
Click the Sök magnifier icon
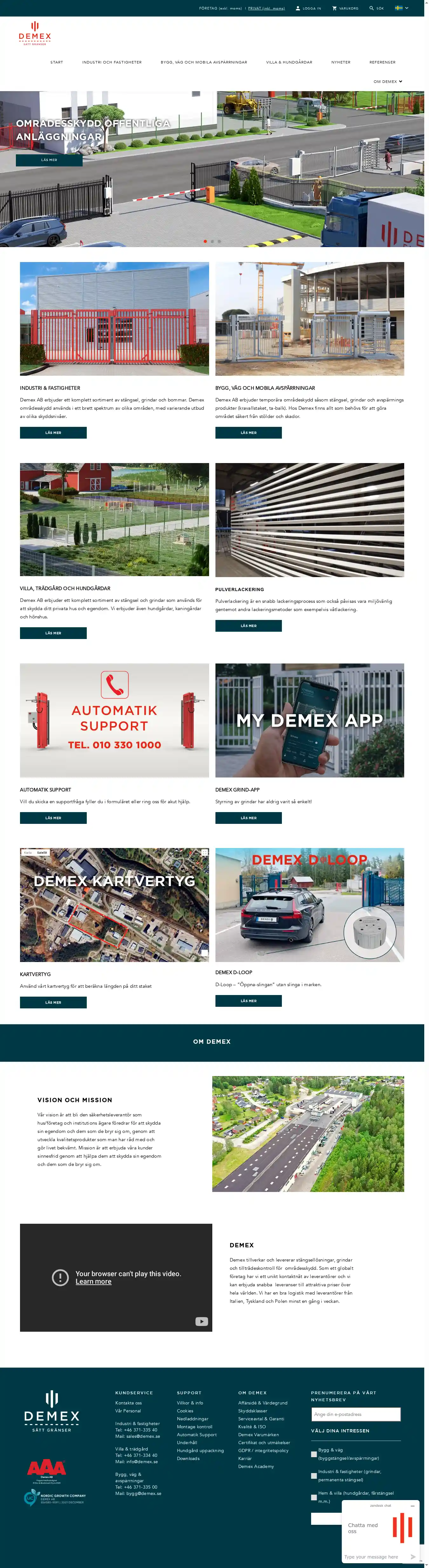tap(372, 9)
